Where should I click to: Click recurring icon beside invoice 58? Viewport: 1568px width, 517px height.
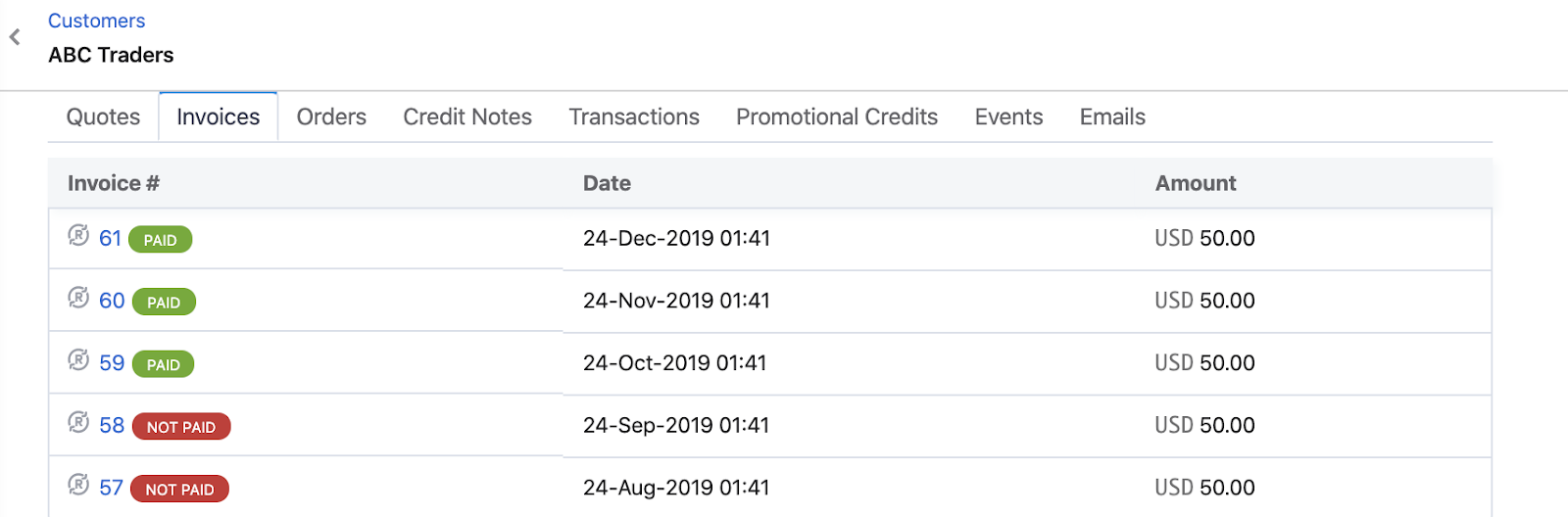pyautogui.click(x=78, y=422)
